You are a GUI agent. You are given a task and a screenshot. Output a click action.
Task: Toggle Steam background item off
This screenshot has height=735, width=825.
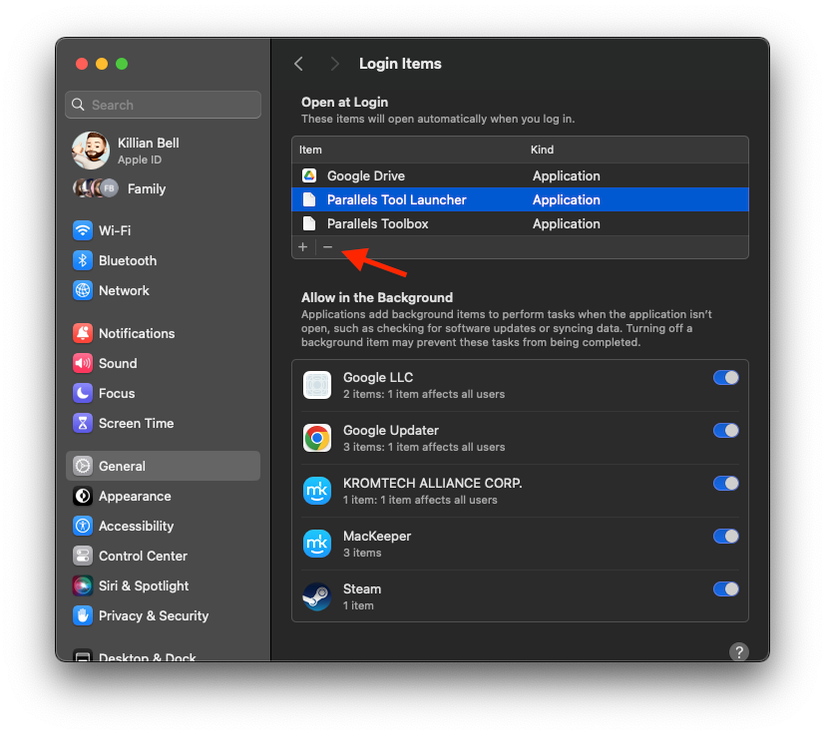[725, 589]
